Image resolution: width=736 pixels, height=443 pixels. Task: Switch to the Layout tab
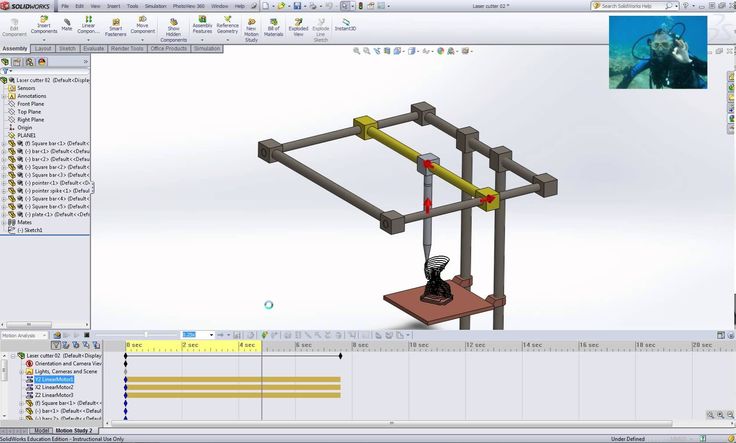click(43, 48)
